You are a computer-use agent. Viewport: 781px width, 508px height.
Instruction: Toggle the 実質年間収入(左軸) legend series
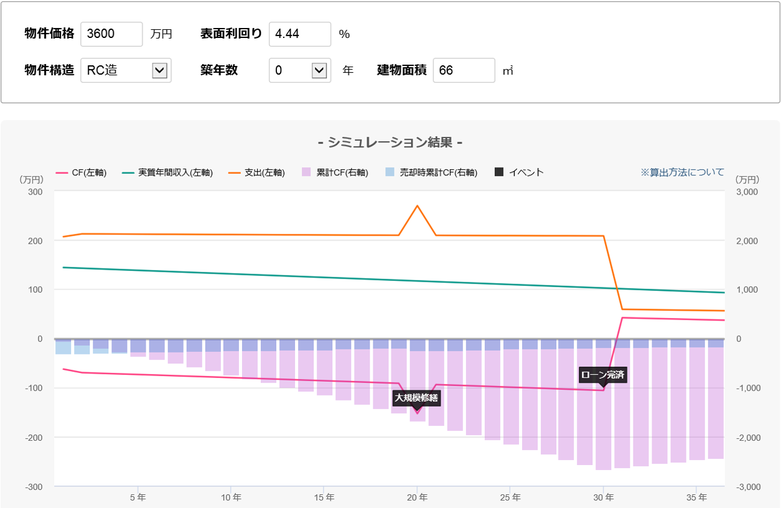[167, 173]
